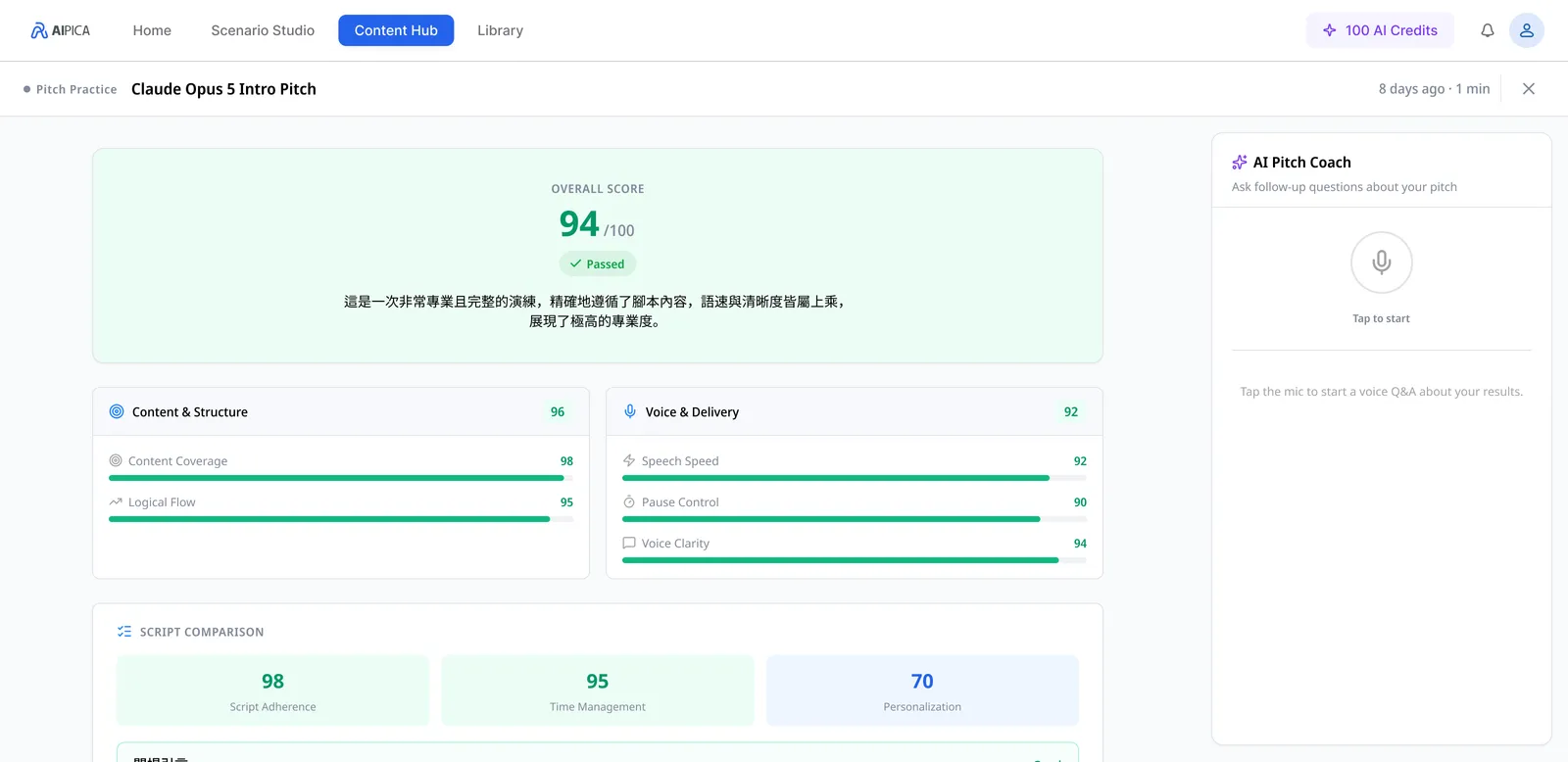Click the Content Coverage icon
The width and height of the screenshot is (1568, 762).
pyautogui.click(x=116, y=460)
